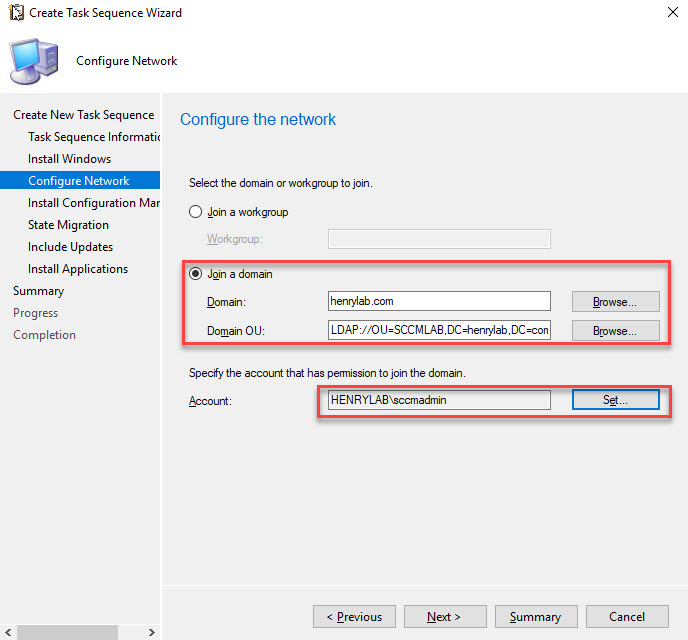
Task: Select the Join a domain option
Action: tap(196, 274)
